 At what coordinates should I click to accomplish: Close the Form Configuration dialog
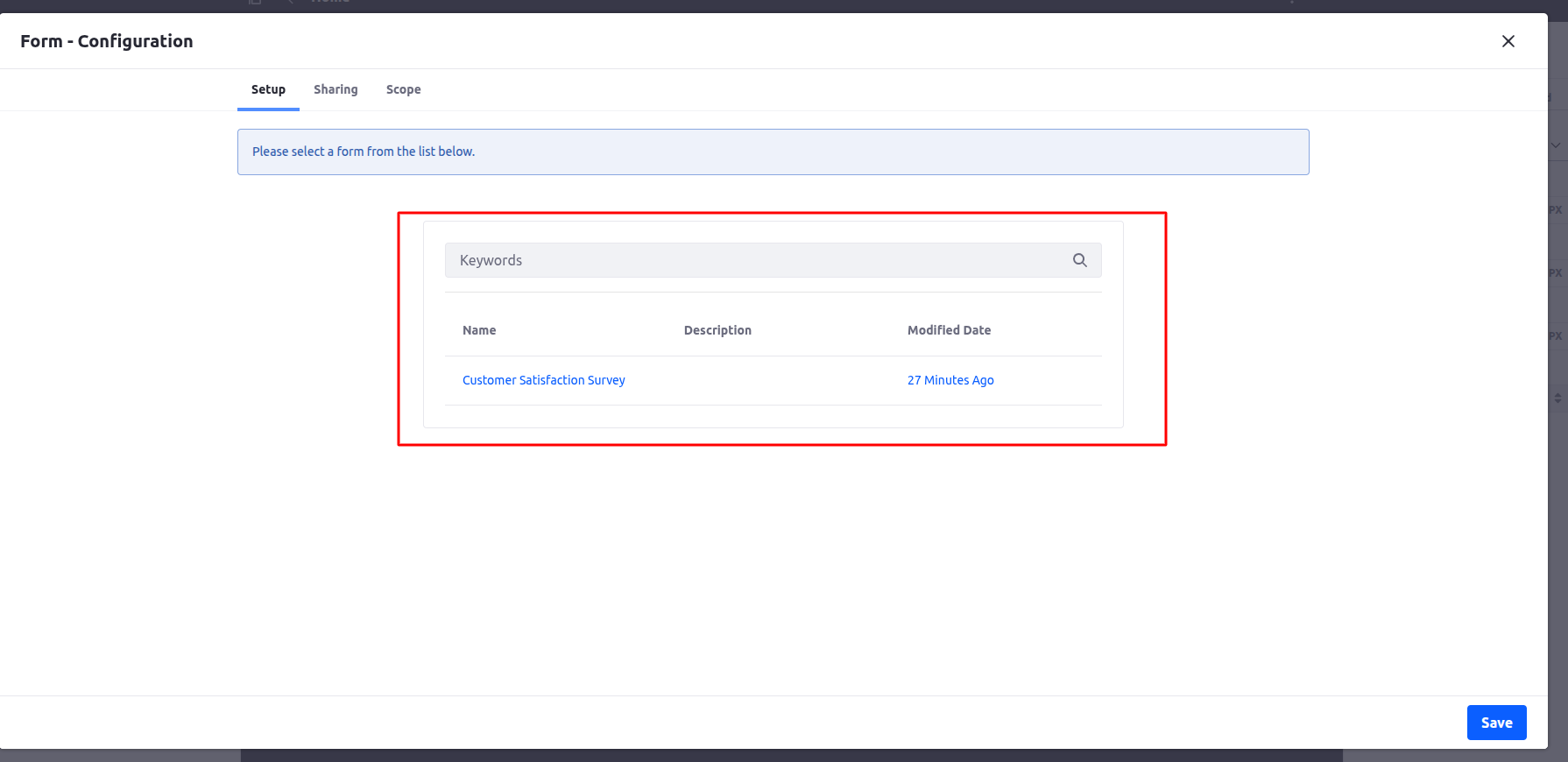1508,41
